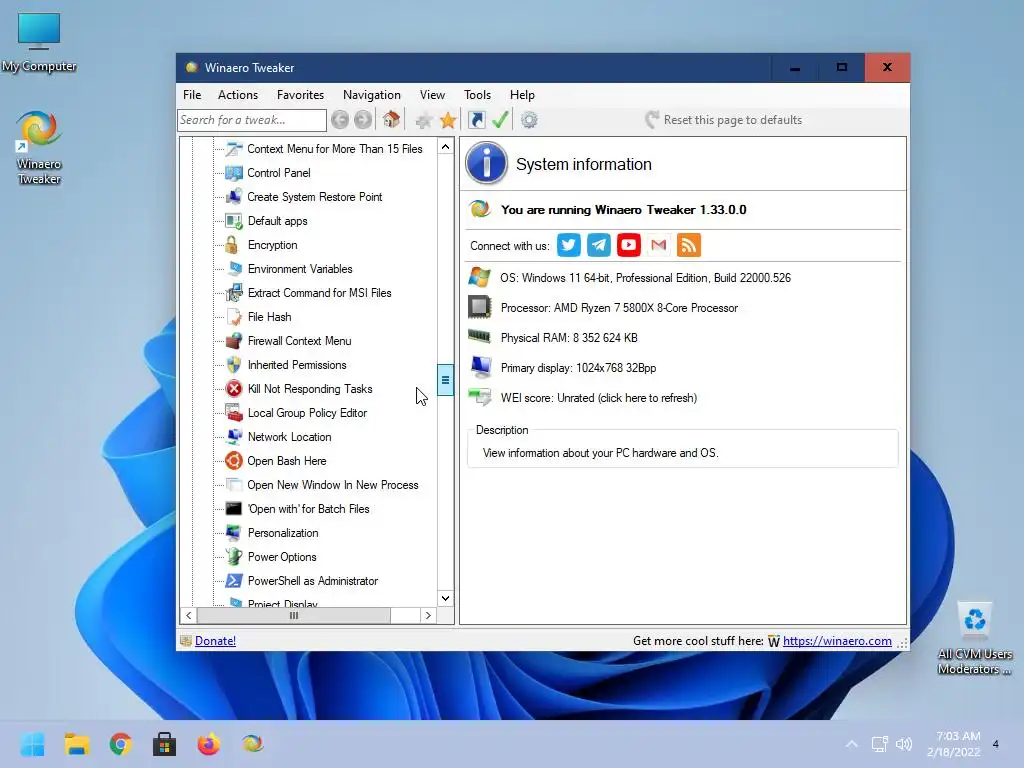Click the Kill Not Responding Tasks red X icon
This screenshot has width=1024, height=768.
(x=234, y=389)
